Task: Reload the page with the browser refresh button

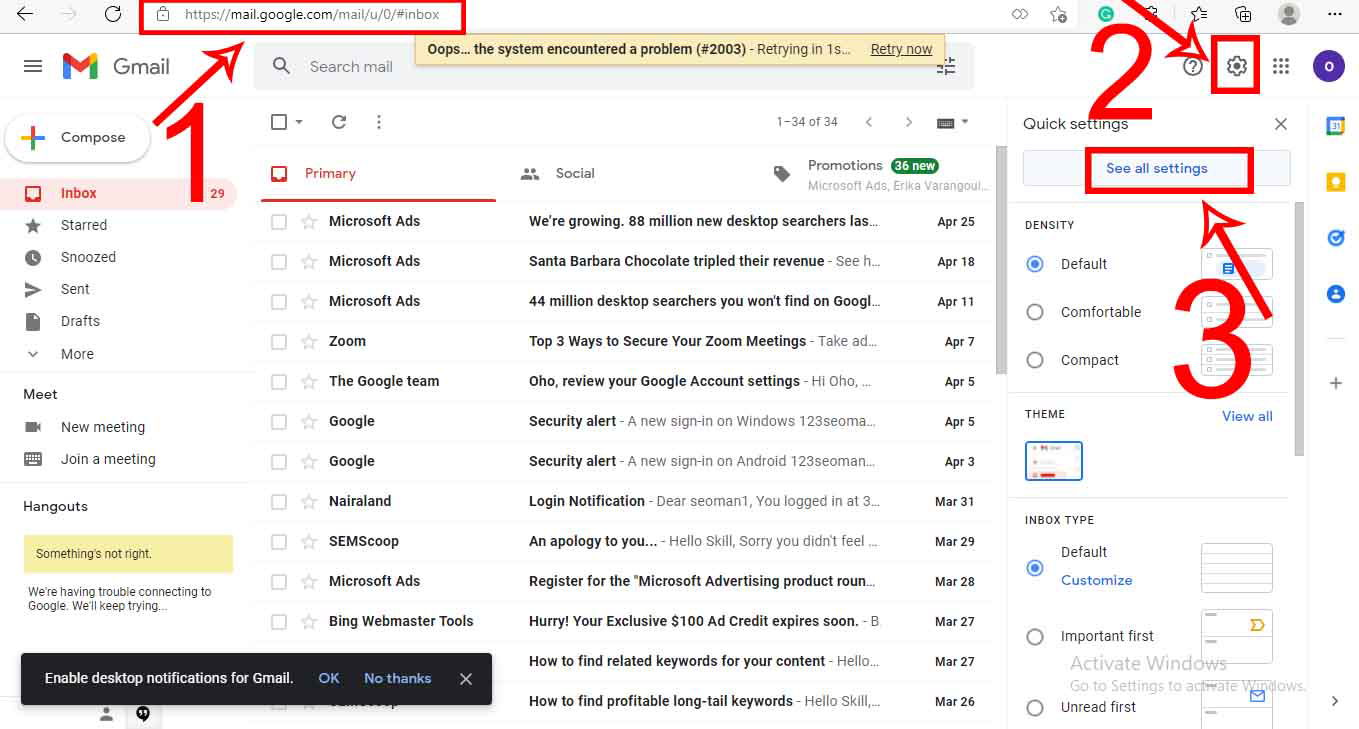Action: (x=113, y=14)
